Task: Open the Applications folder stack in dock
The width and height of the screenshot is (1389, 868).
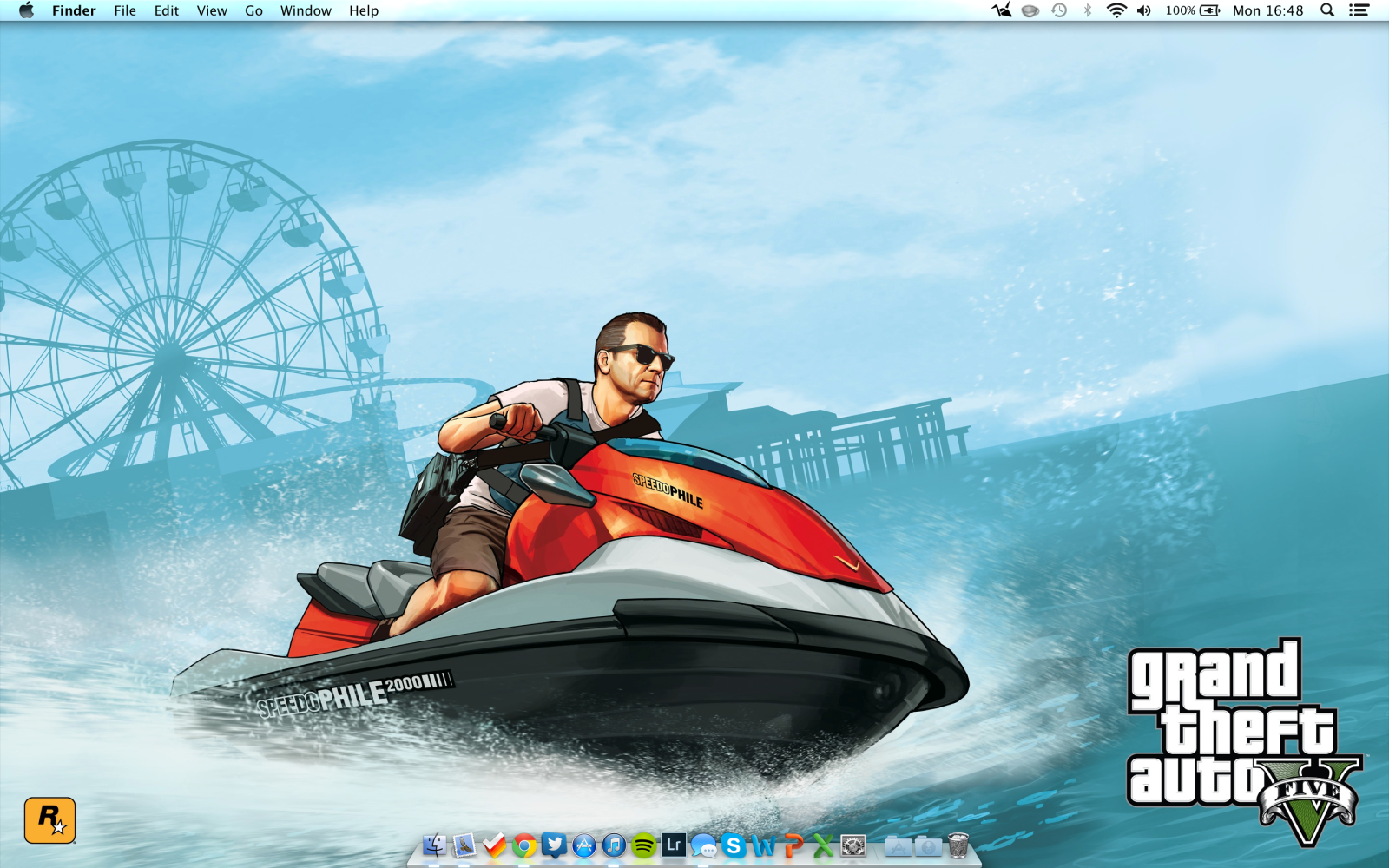Action: (899, 845)
